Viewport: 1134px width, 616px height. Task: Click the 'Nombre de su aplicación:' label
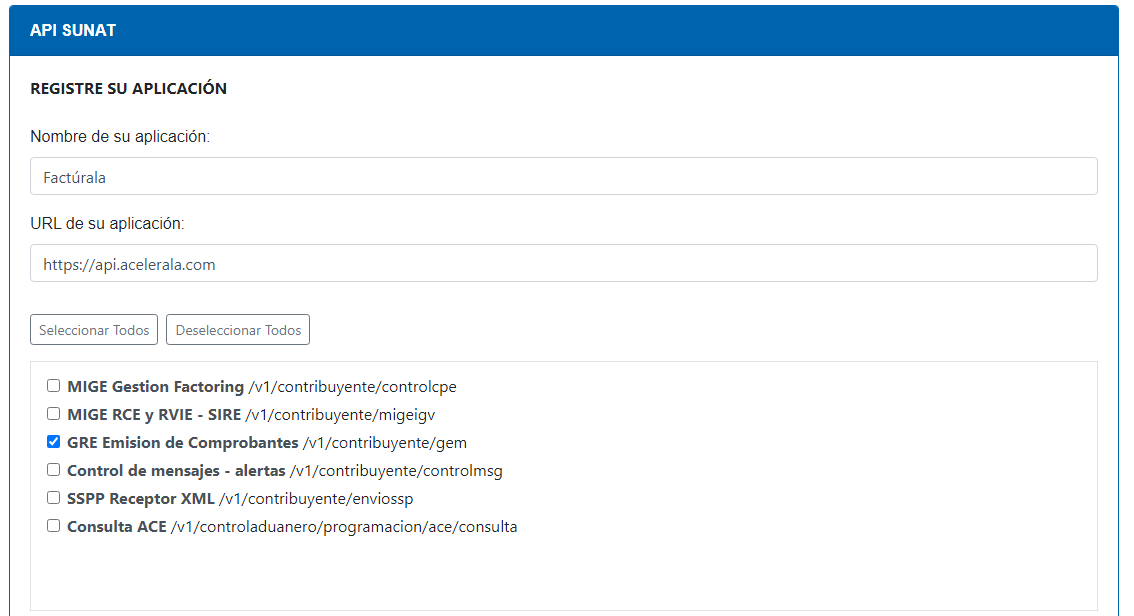(x=120, y=137)
